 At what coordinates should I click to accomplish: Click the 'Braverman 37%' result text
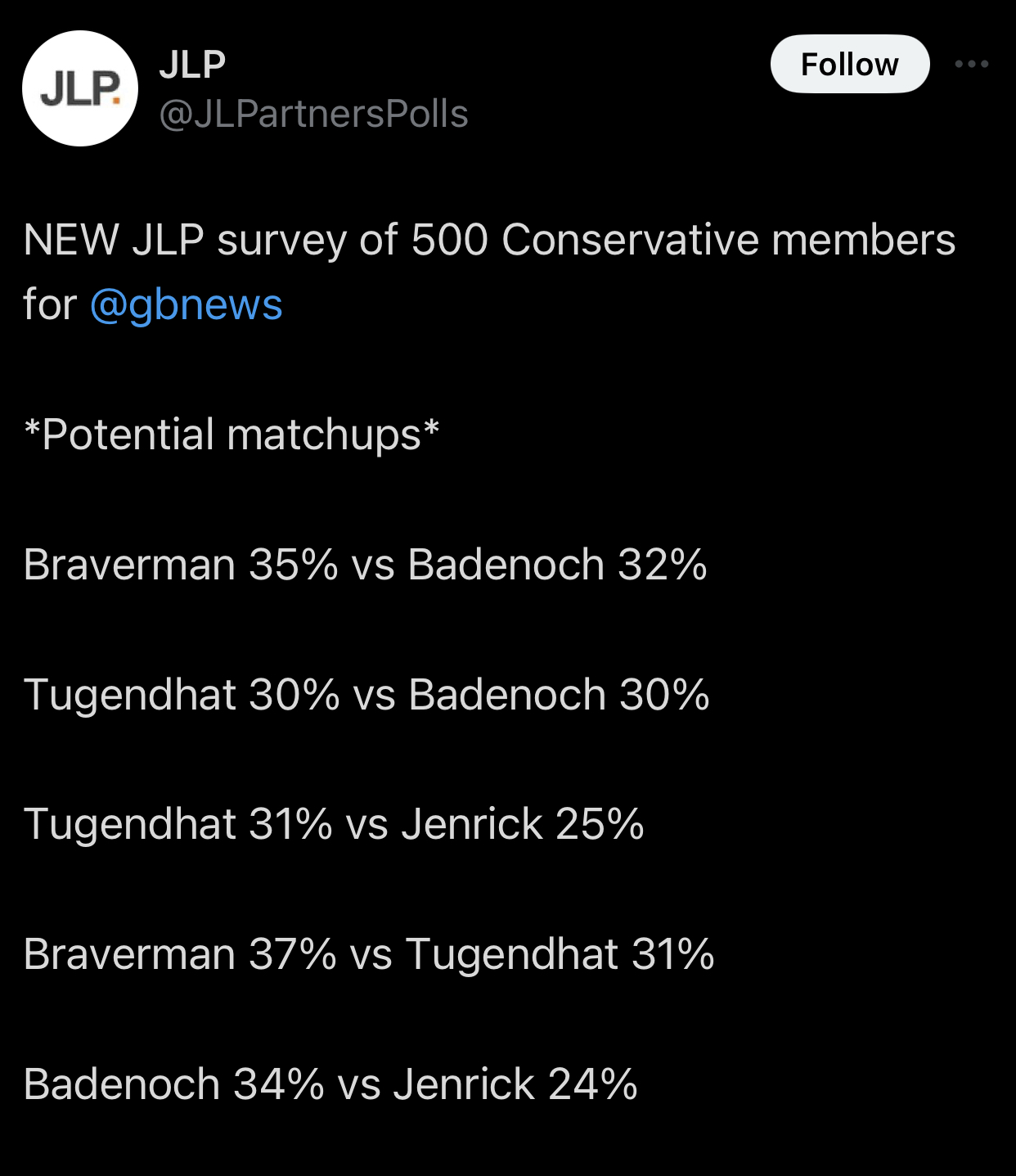(x=180, y=954)
